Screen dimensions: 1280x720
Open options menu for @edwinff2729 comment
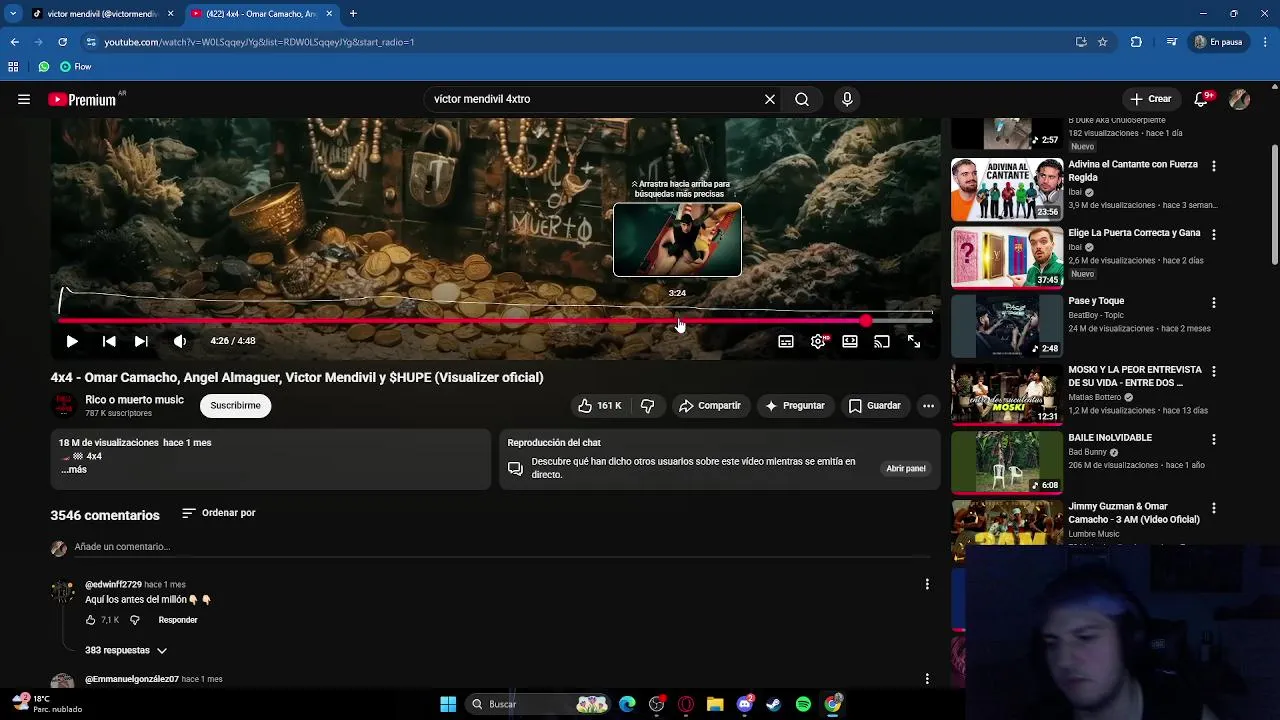(x=927, y=584)
